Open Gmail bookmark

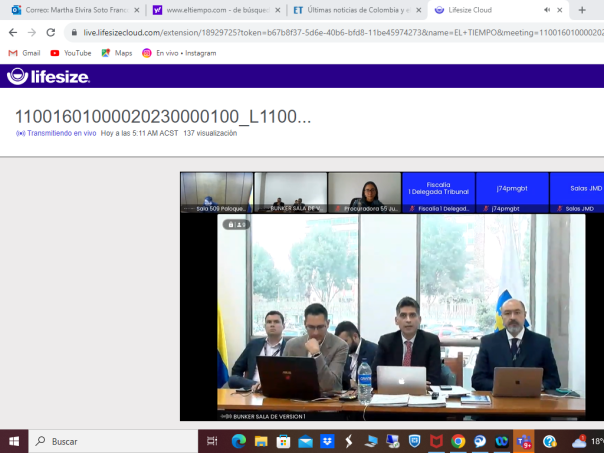coord(25,53)
